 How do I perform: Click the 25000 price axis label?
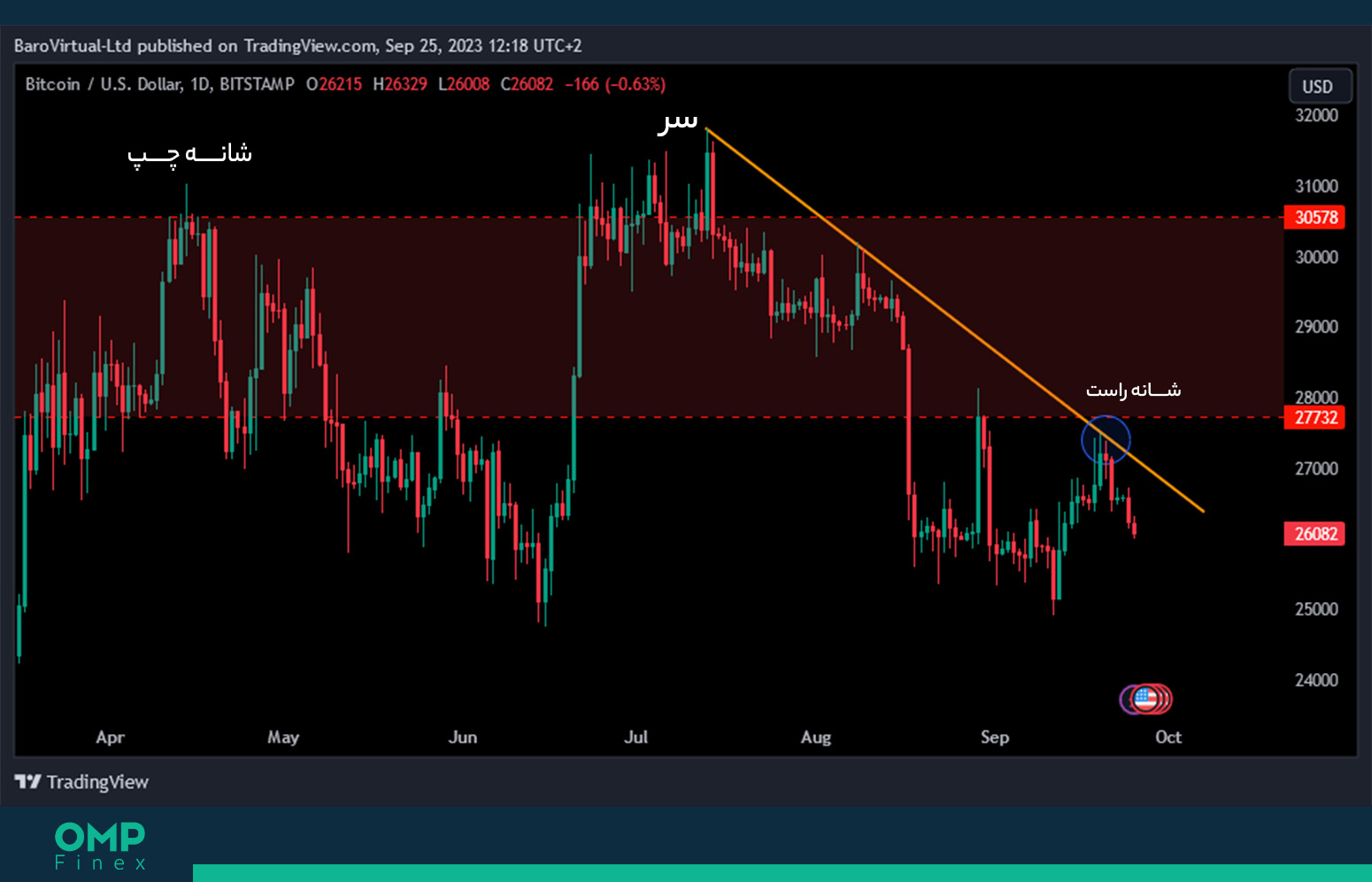tap(1316, 609)
